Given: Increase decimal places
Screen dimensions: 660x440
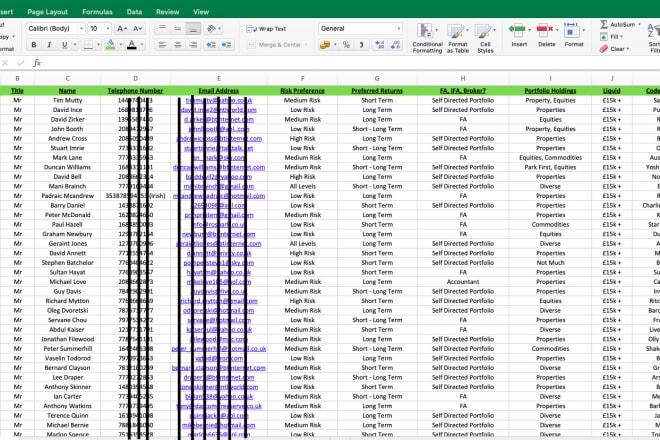Looking at the screenshot, I should (x=379, y=45).
